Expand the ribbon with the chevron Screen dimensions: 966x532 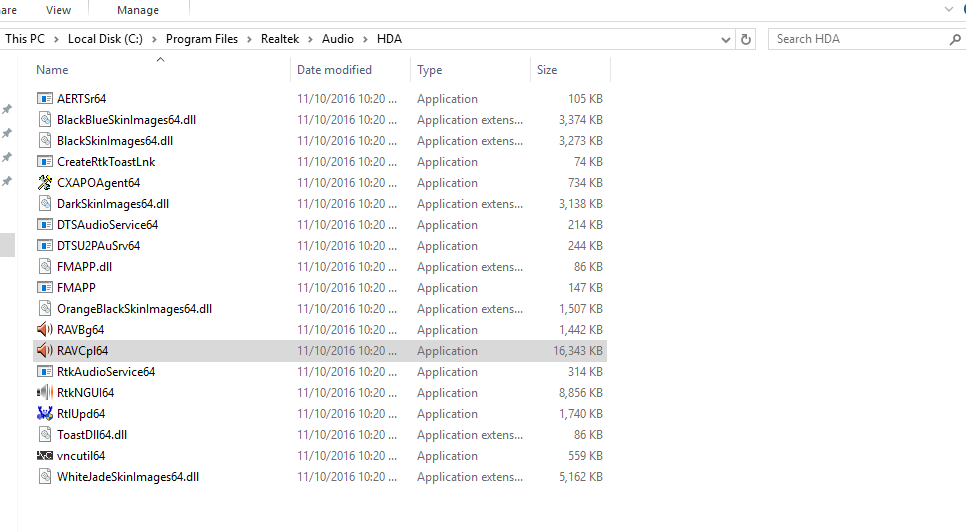[949, 9]
